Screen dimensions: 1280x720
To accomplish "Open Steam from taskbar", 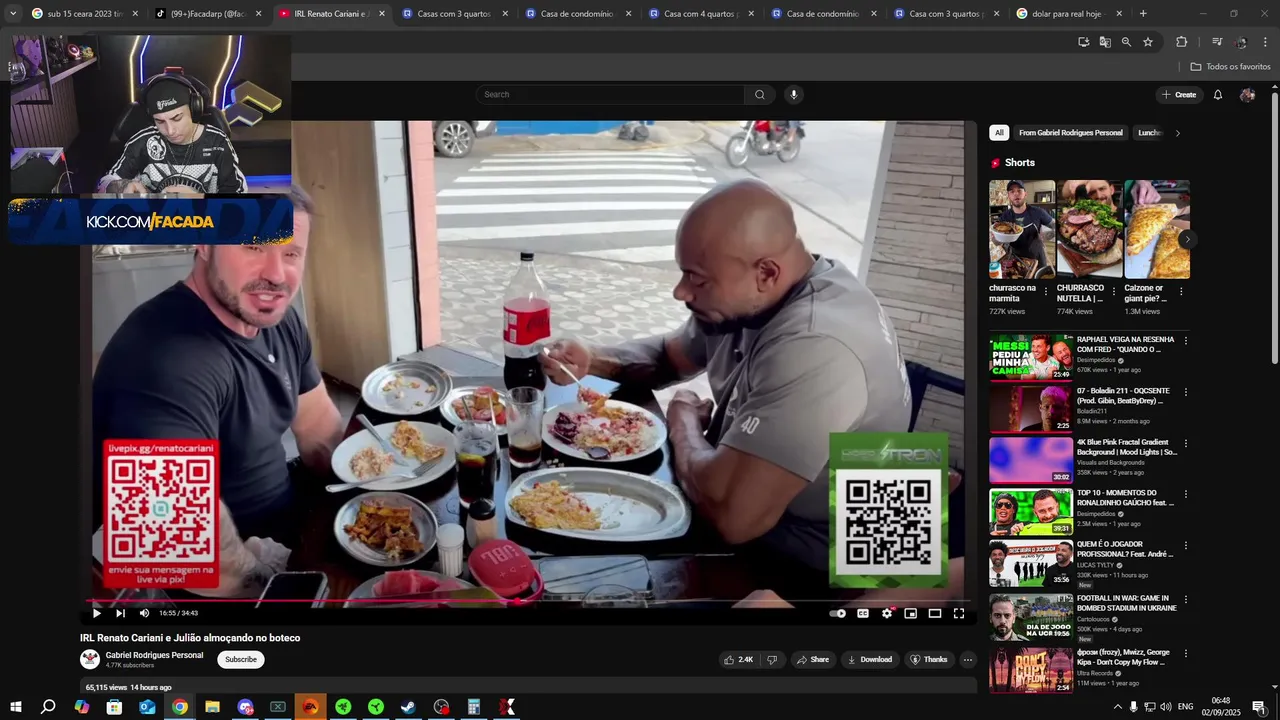I will (409, 707).
